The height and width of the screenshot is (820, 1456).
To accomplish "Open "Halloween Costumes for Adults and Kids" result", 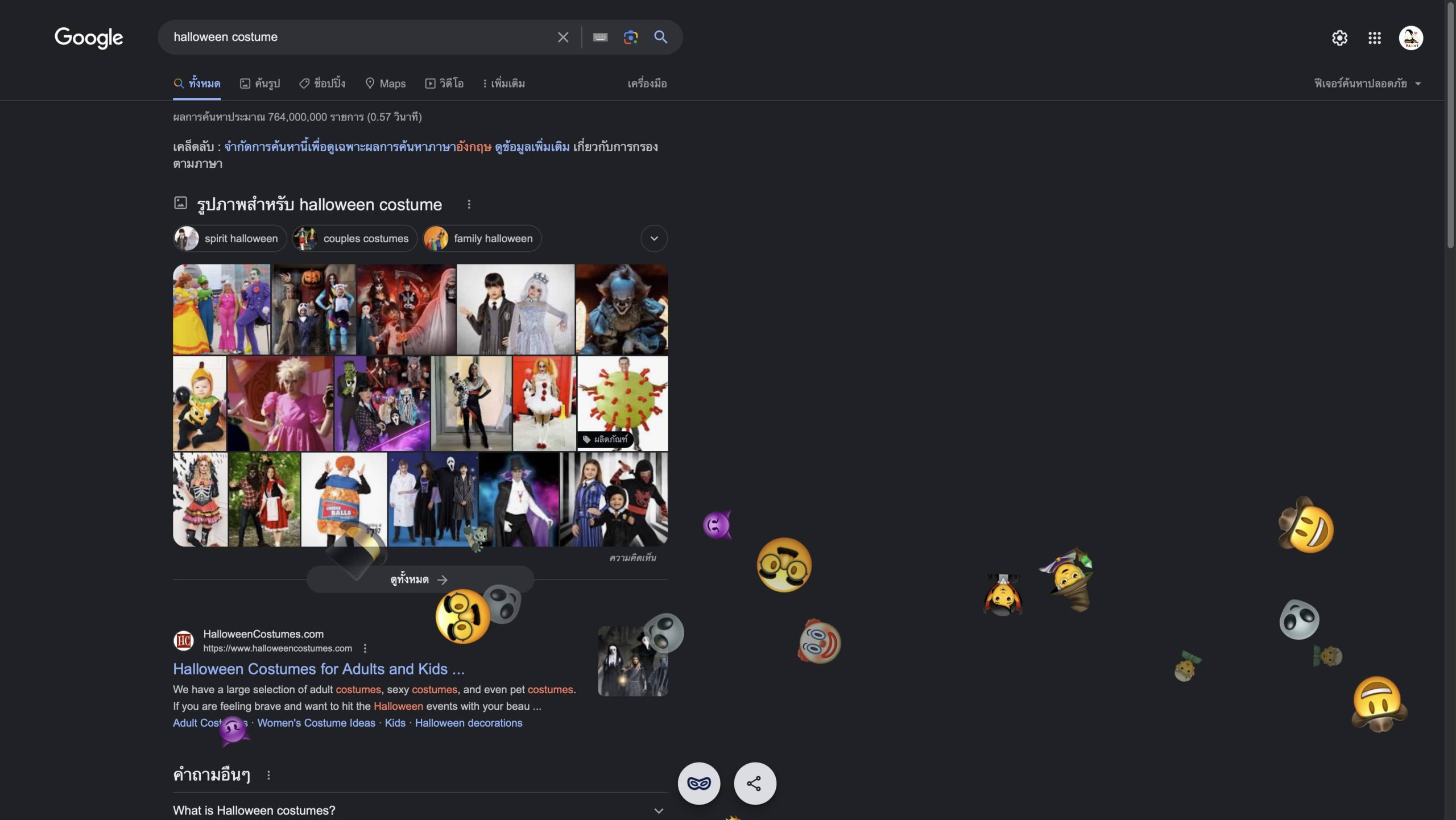I will tap(318, 669).
